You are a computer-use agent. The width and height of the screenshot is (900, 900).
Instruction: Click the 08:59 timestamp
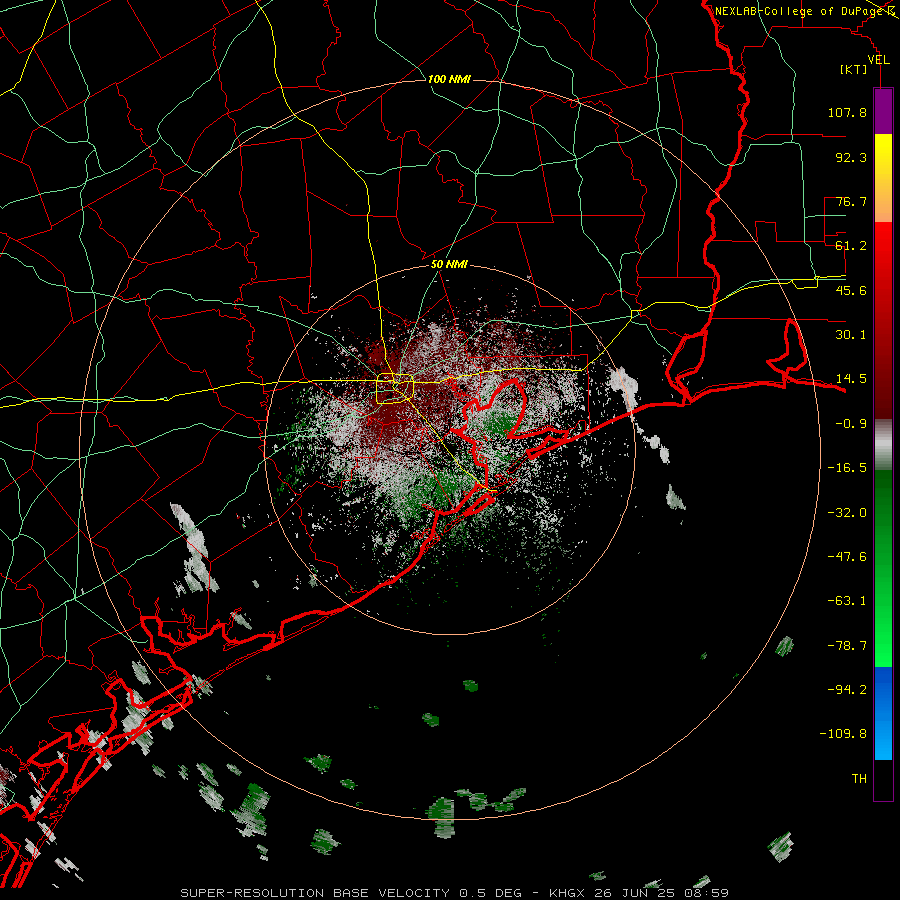pyautogui.click(x=707, y=893)
